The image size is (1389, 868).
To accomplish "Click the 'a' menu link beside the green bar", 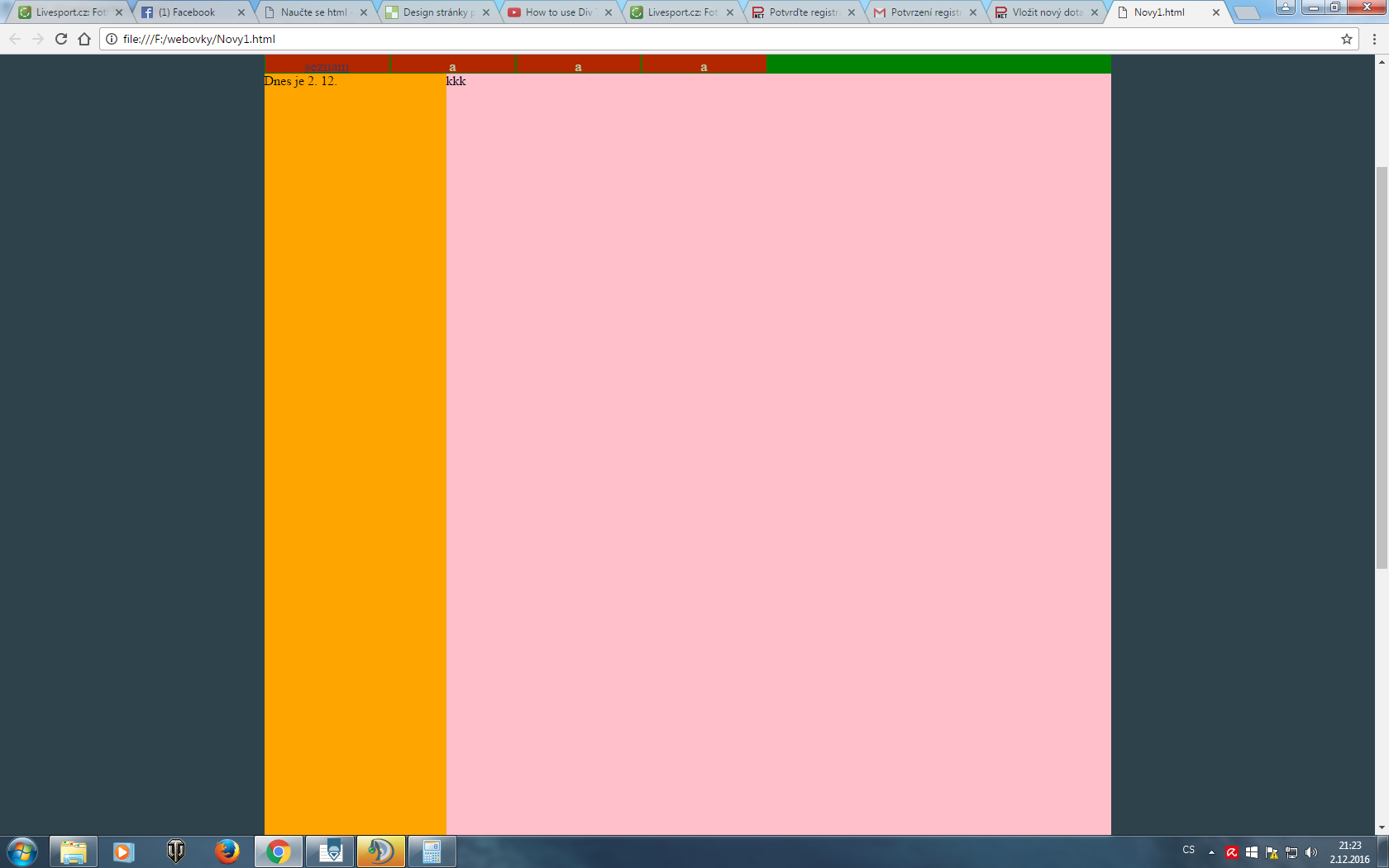I will (704, 66).
